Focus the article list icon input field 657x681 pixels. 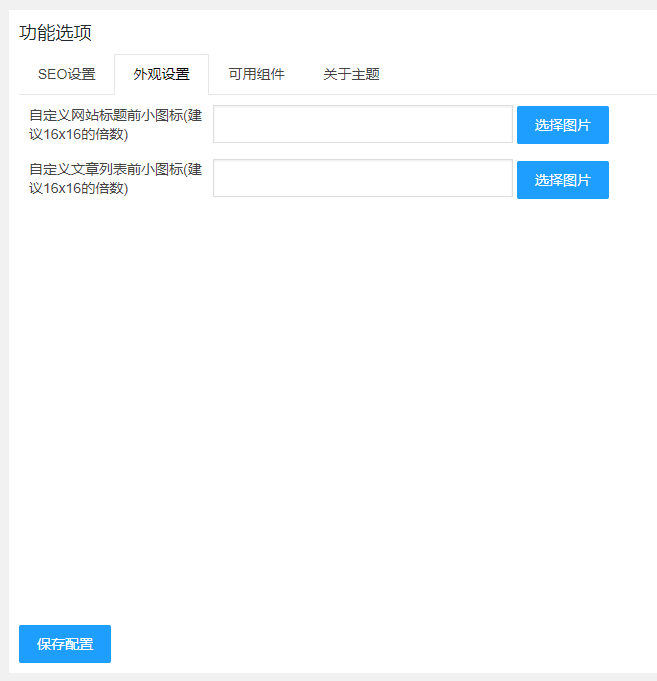pos(362,179)
